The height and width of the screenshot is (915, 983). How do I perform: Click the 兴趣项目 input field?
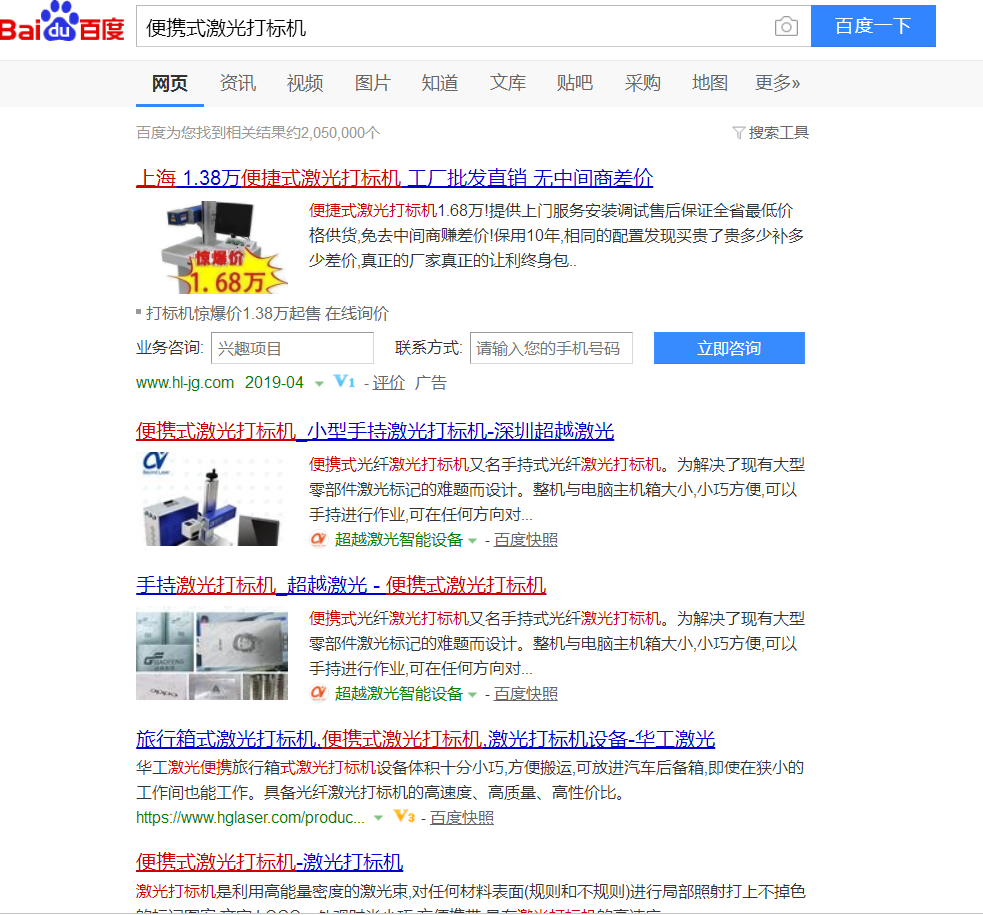coord(292,348)
